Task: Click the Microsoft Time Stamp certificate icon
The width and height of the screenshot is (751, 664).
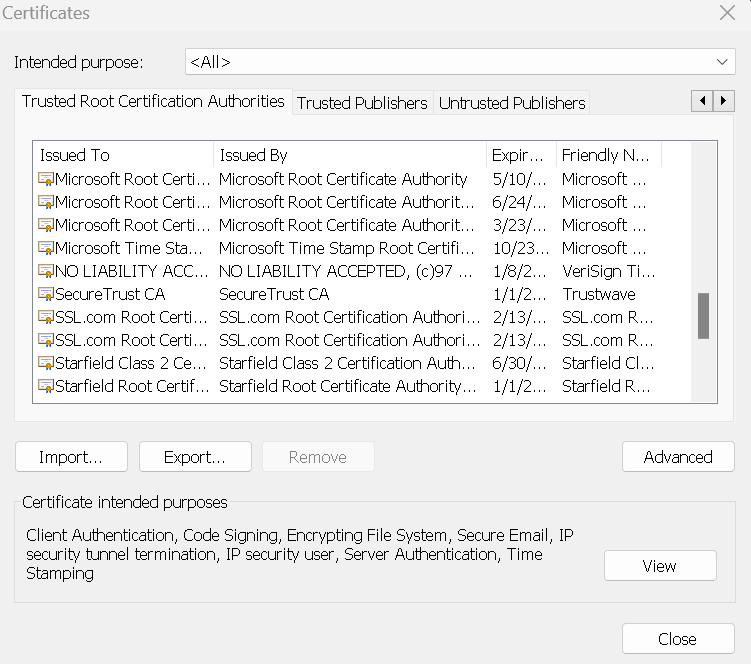Action: [46, 248]
